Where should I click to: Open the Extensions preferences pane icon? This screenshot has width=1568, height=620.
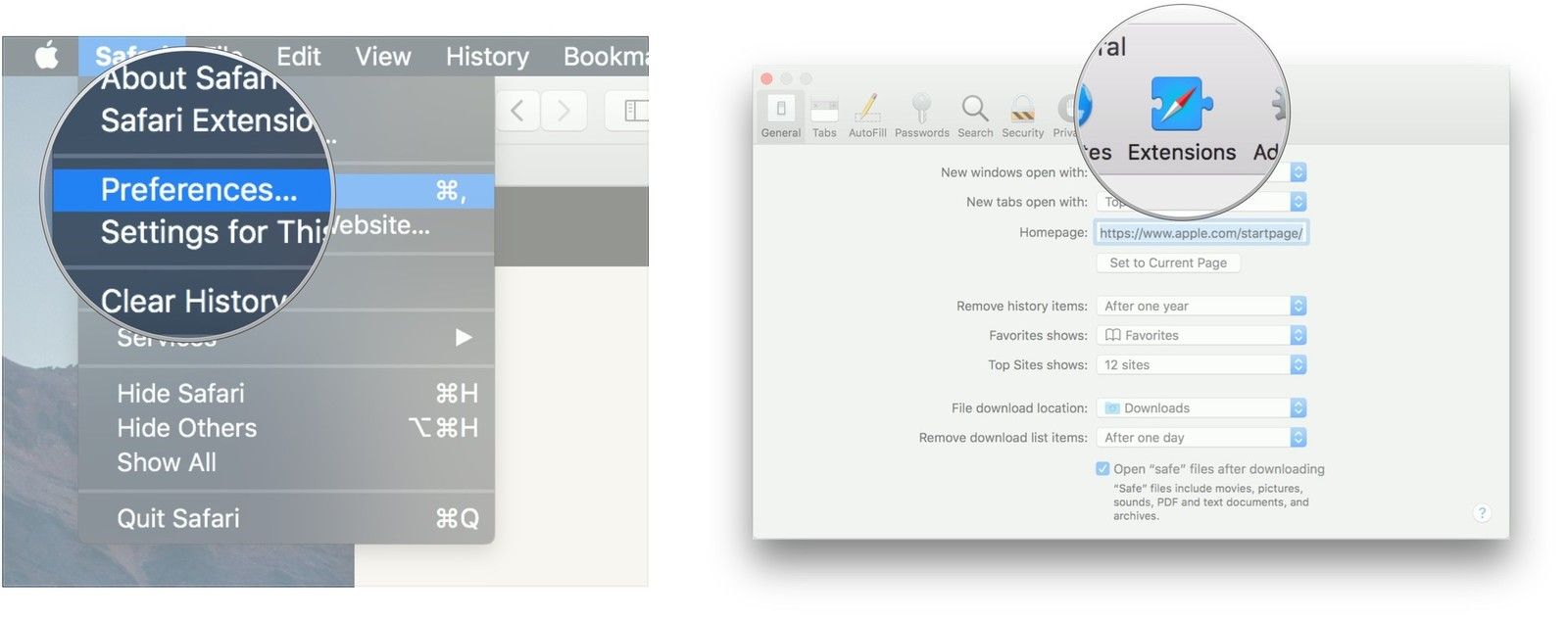coord(1181,106)
